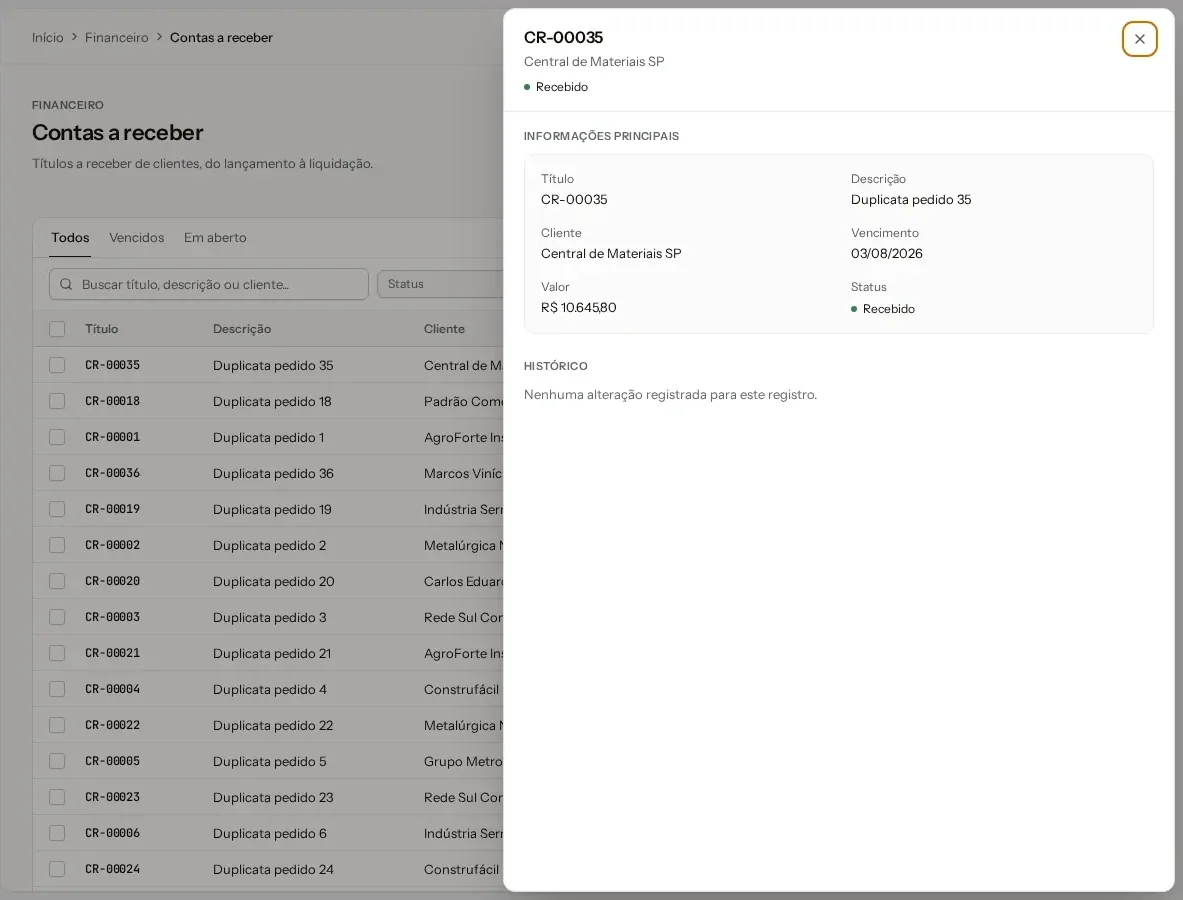Click the search magnifier icon
Image resolution: width=1183 pixels, height=900 pixels.
point(66,284)
